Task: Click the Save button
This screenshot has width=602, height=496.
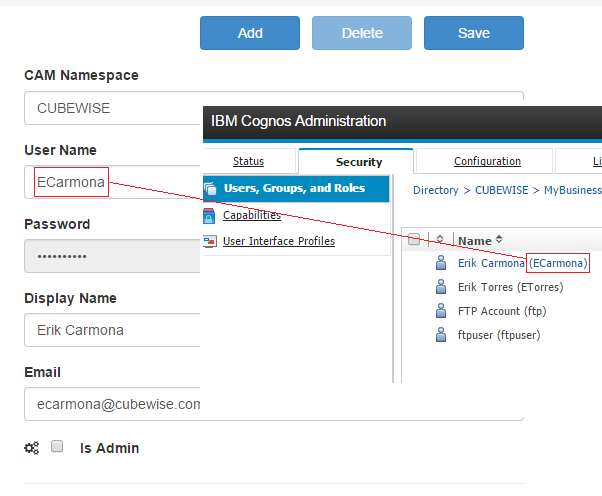Action: click(474, 33)
